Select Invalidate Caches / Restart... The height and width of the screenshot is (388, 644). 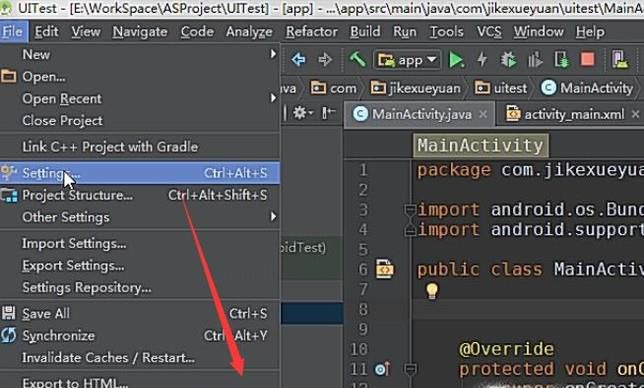(140, 358)
